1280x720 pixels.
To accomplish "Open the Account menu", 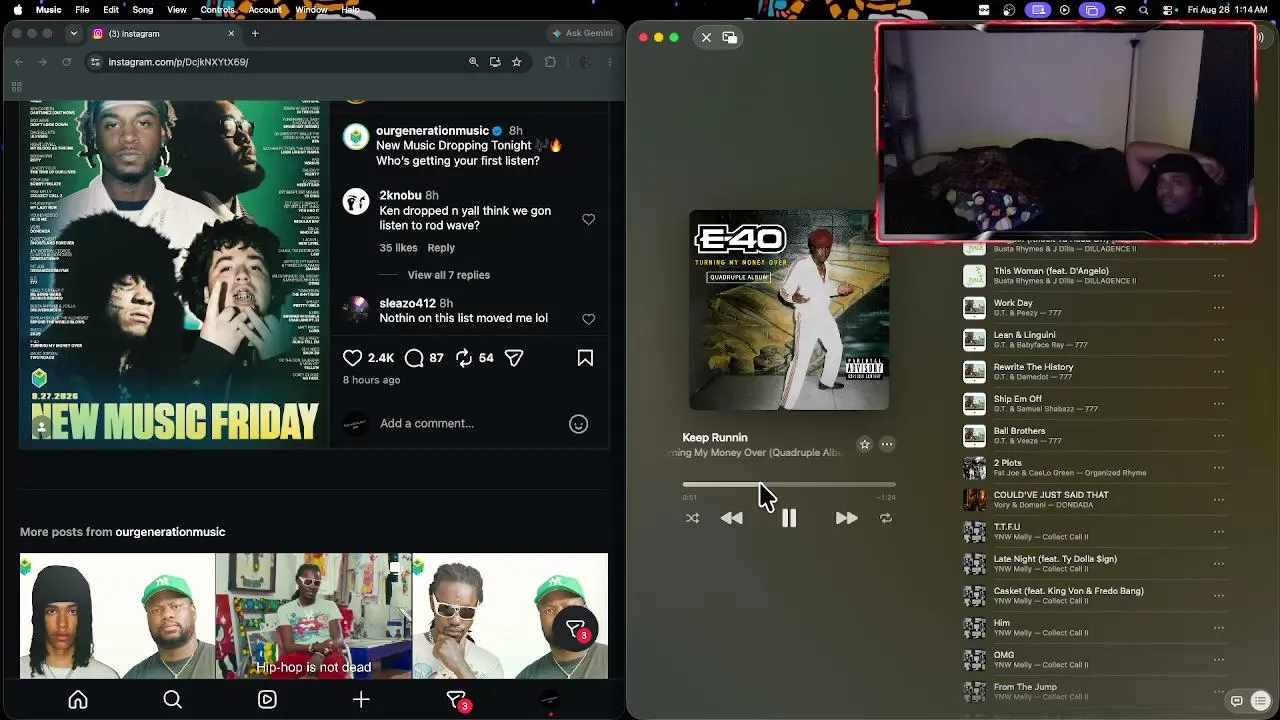I will tap(265, 10).
